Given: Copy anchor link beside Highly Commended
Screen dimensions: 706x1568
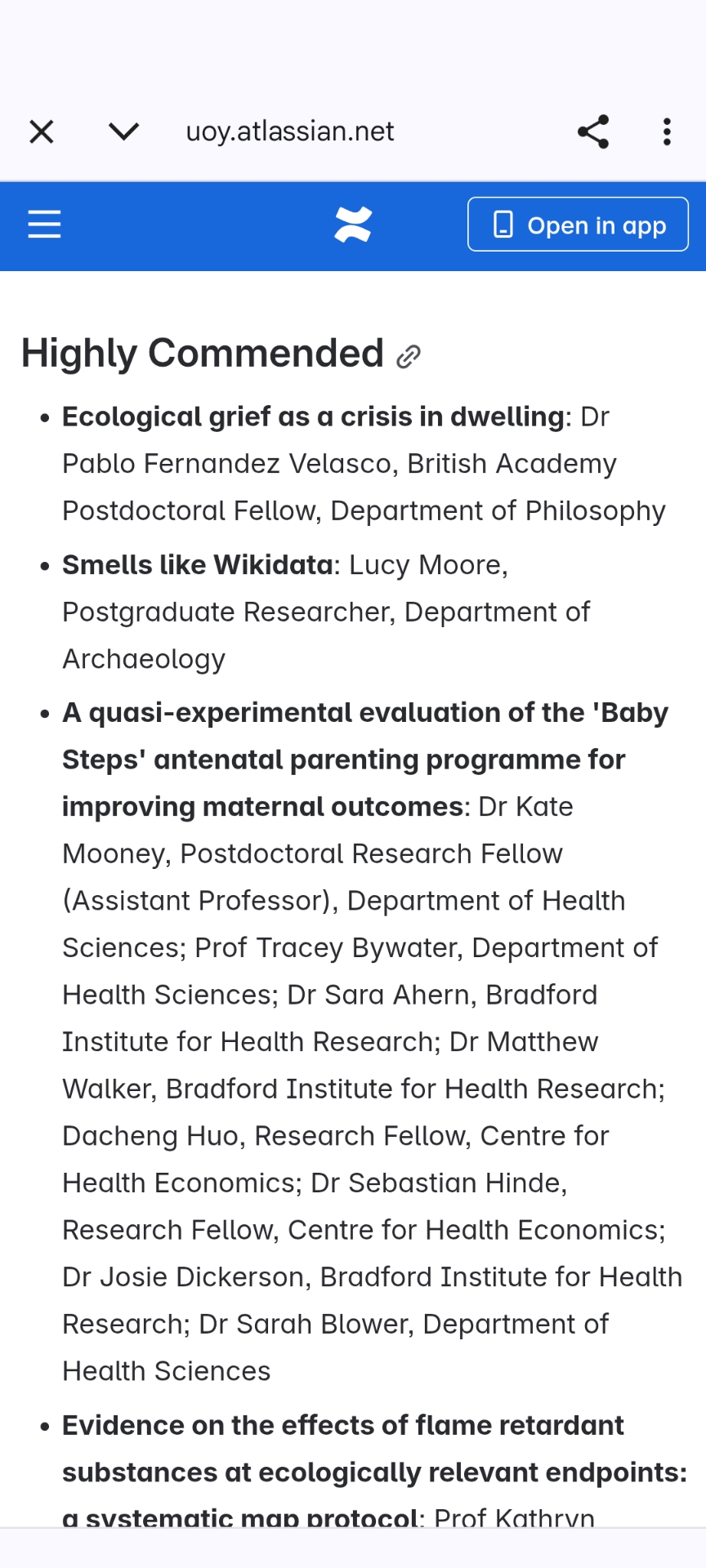Looking at the screenshot, I should (x=409, y=356).
